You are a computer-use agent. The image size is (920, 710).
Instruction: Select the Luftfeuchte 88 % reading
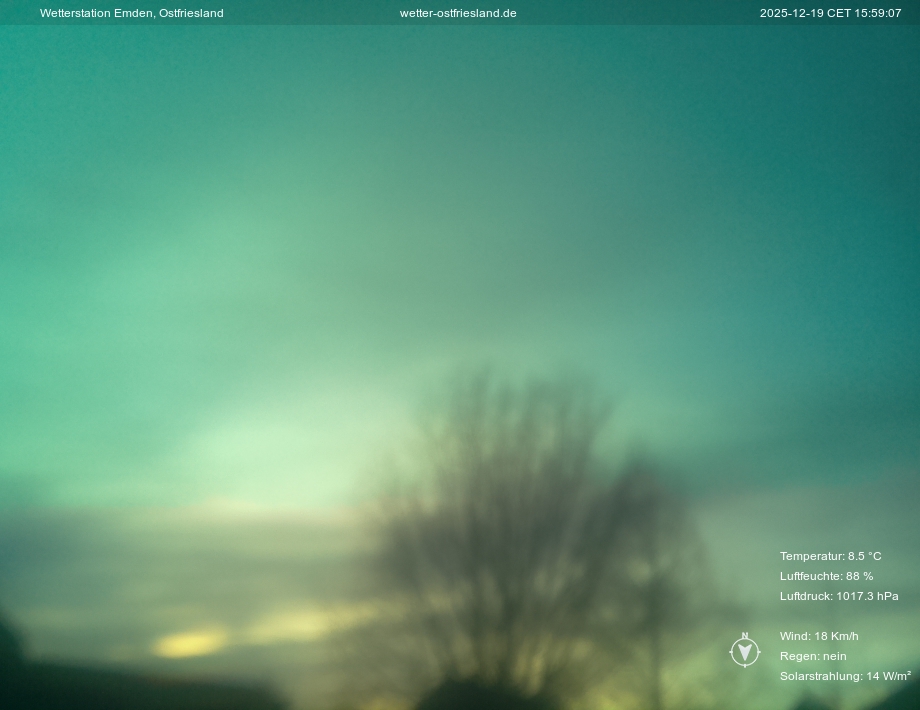coord(826,576)
